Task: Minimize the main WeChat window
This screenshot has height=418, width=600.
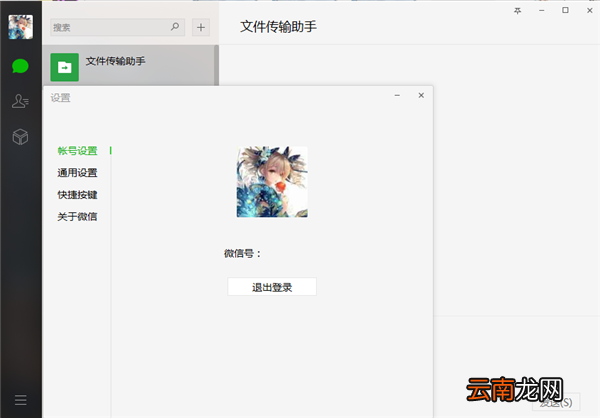Action: 541,11
